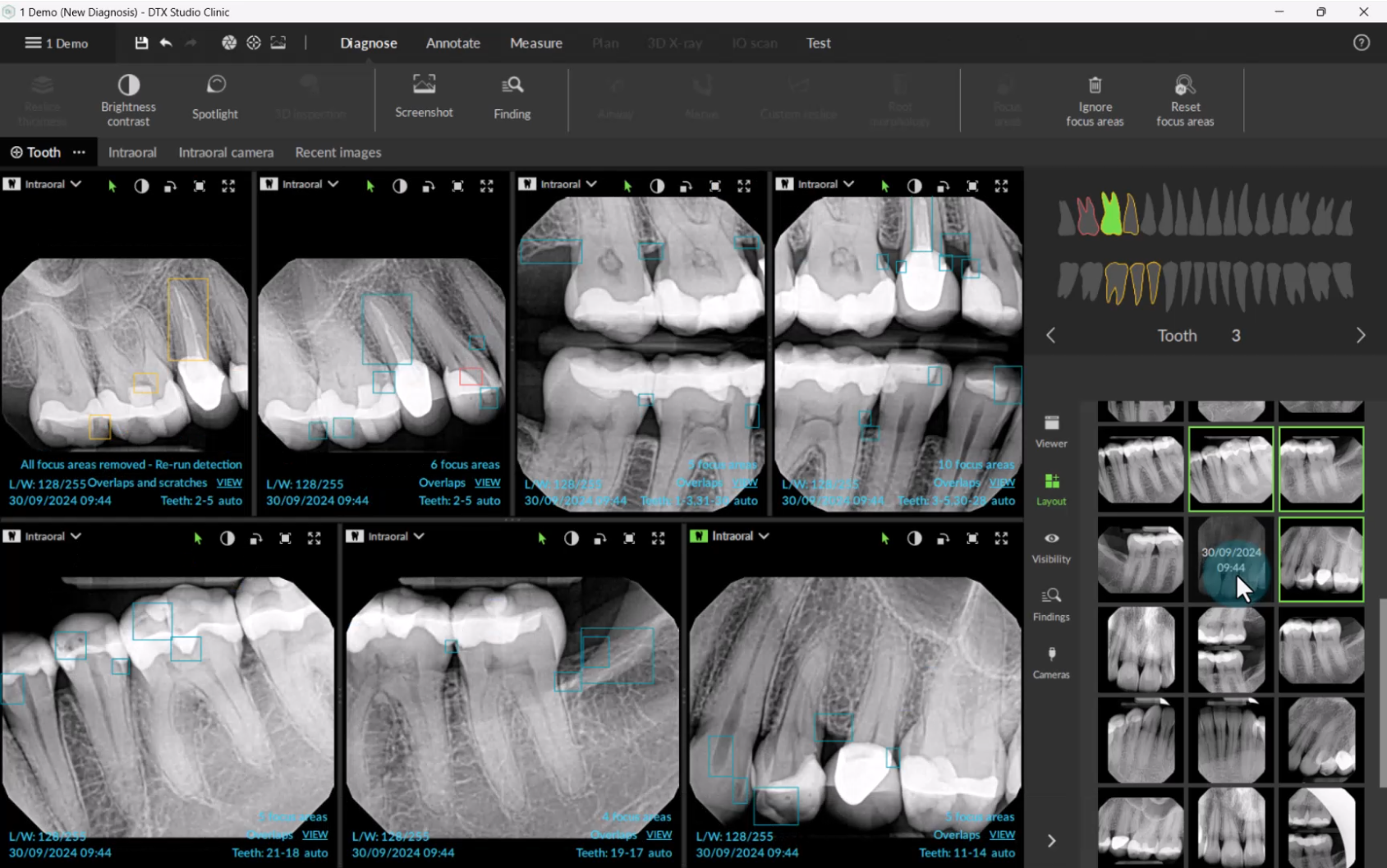
Task: Open the Findings side panel
Action: pos(1051,604)
